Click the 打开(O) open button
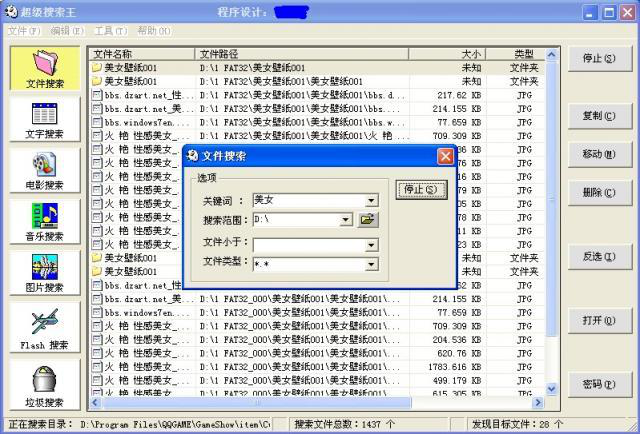640x434 pixels. pos(599,320)
